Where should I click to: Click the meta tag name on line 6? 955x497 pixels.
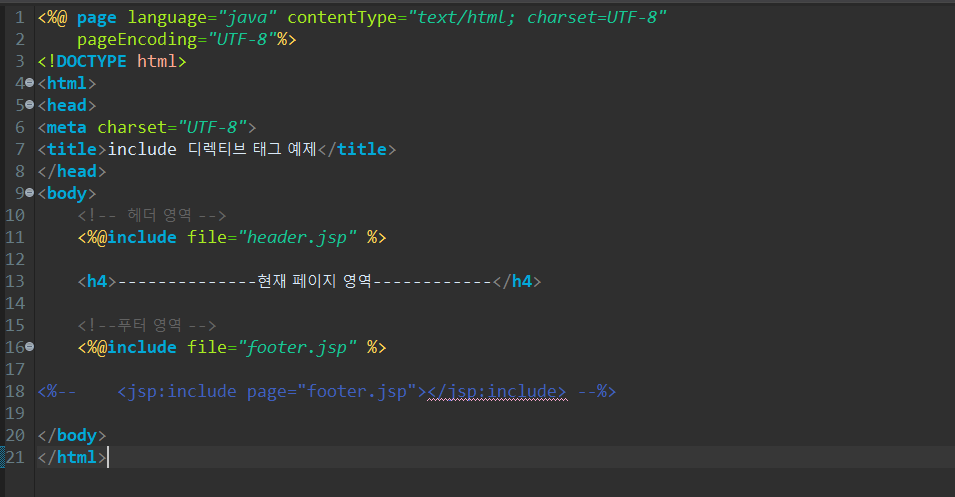pos(66,127)
